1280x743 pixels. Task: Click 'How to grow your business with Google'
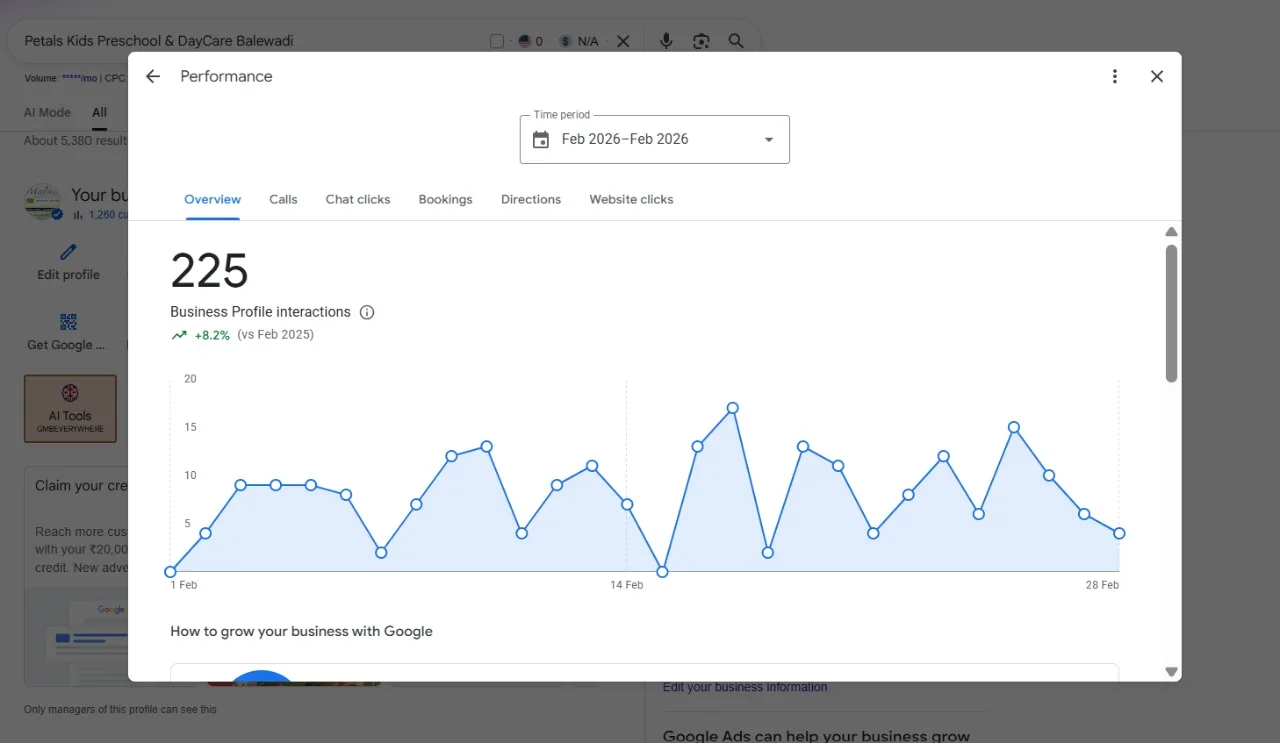point(301,631)
